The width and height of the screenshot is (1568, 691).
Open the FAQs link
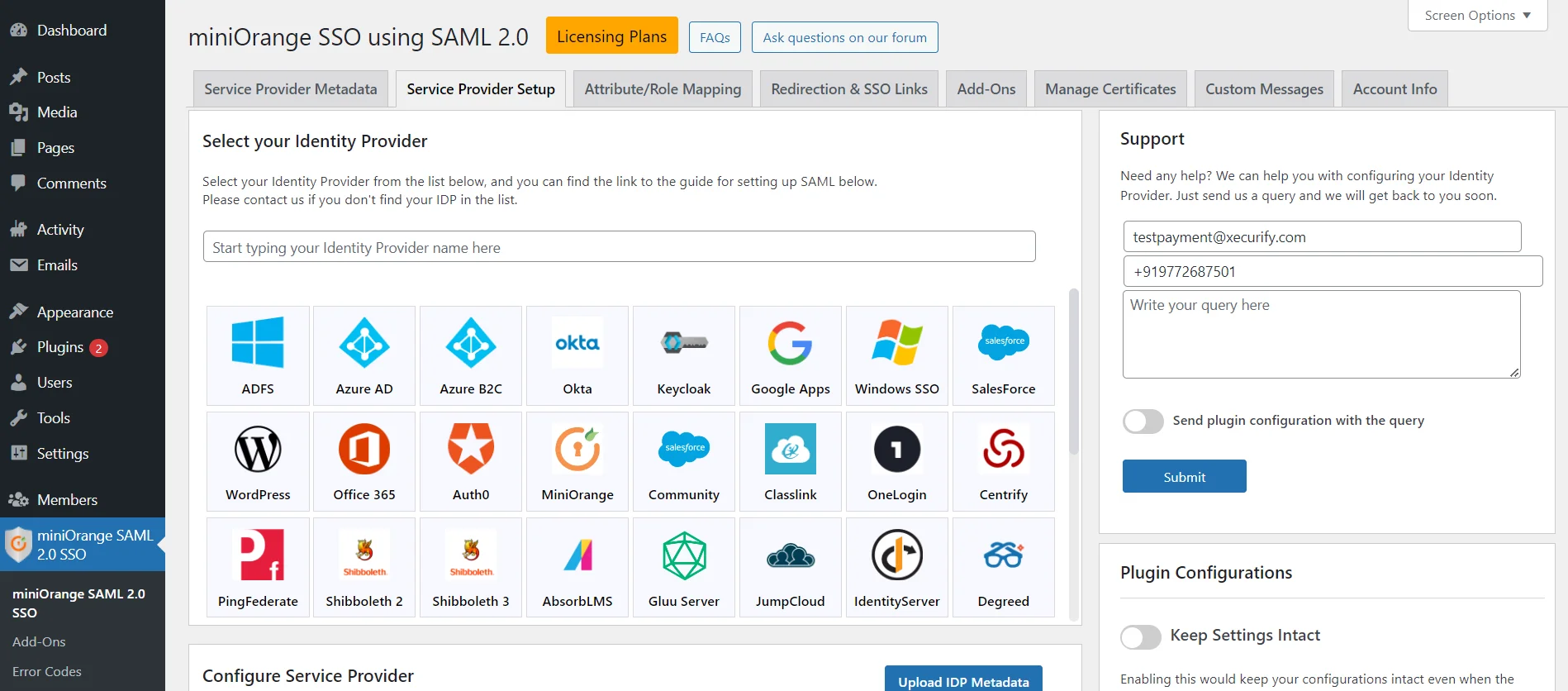(x=715, y=37)
